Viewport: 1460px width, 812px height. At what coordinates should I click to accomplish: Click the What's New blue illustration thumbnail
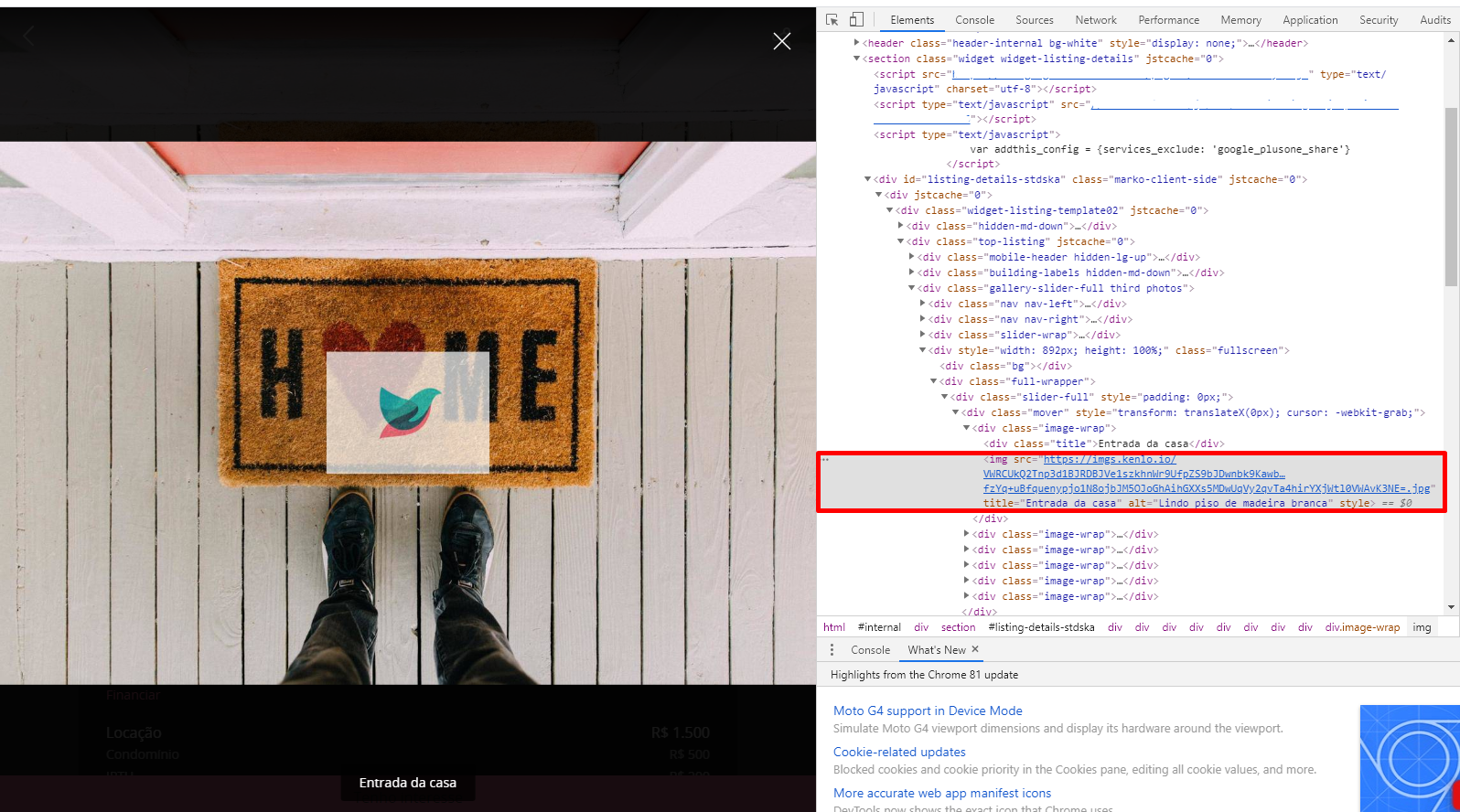tap(1409, 758)
